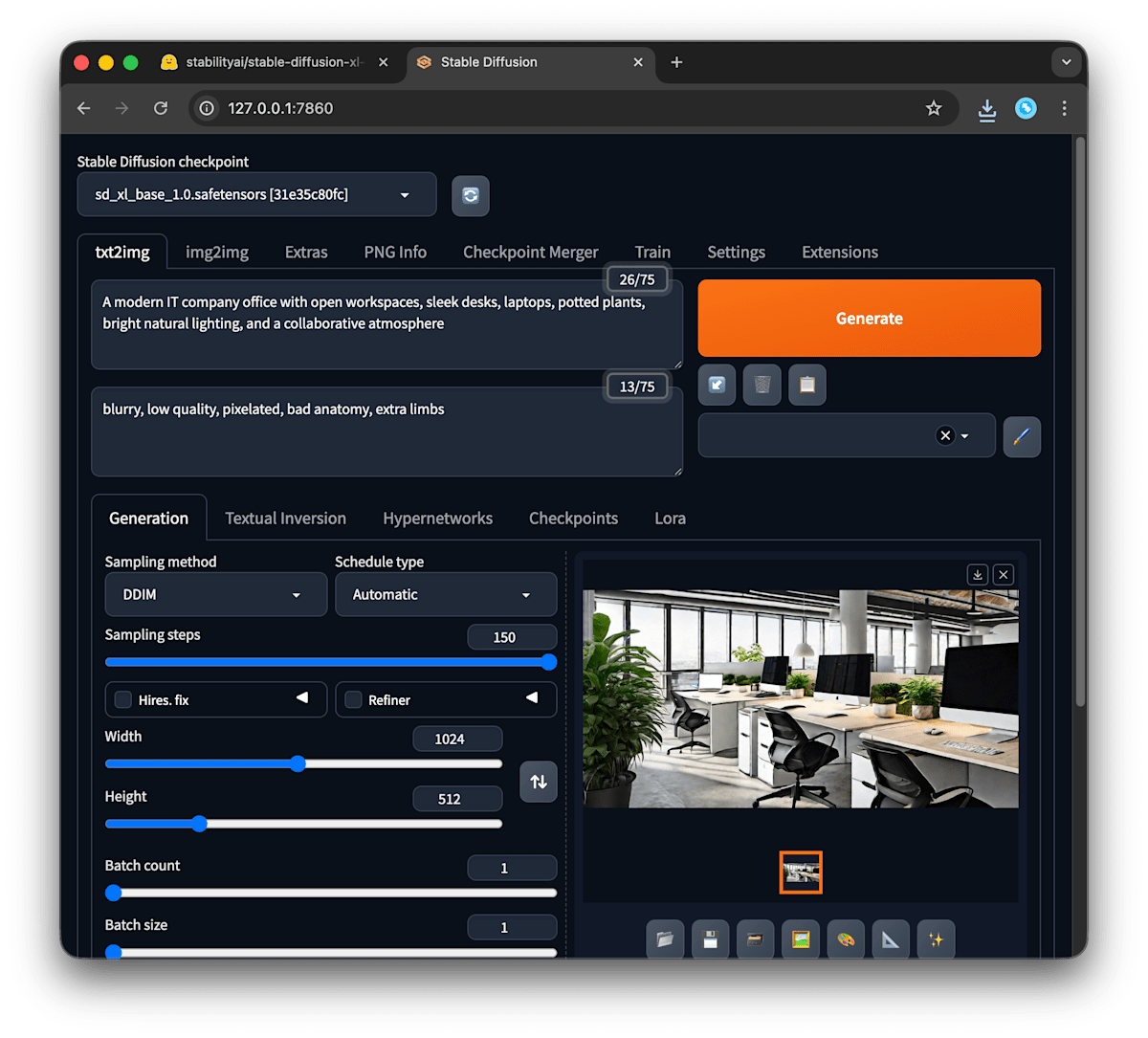Select the Textual Inversion tab
Viewport: 1148px width, 1038px height.
tap(285, 519)
